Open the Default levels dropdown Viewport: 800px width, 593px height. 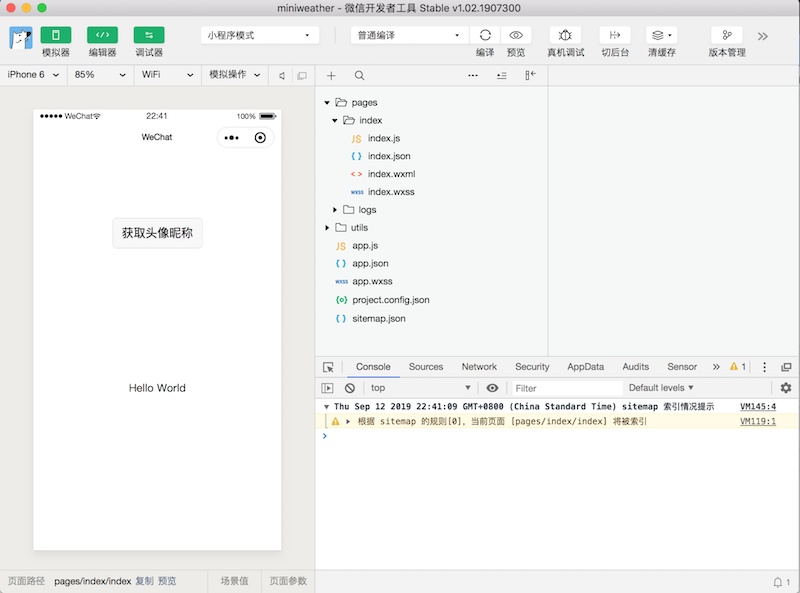661,388
